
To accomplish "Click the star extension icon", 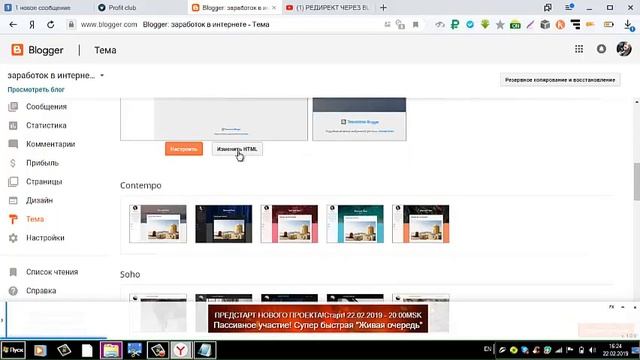I will (x=500, y=24).
